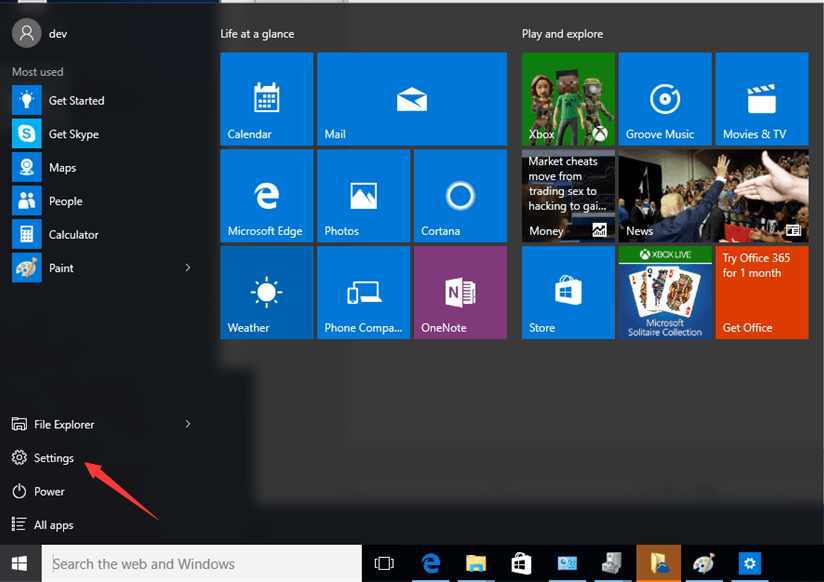The image size is (824, 582).
Task: Click the dev user account
Action: [x=40, y=33]
